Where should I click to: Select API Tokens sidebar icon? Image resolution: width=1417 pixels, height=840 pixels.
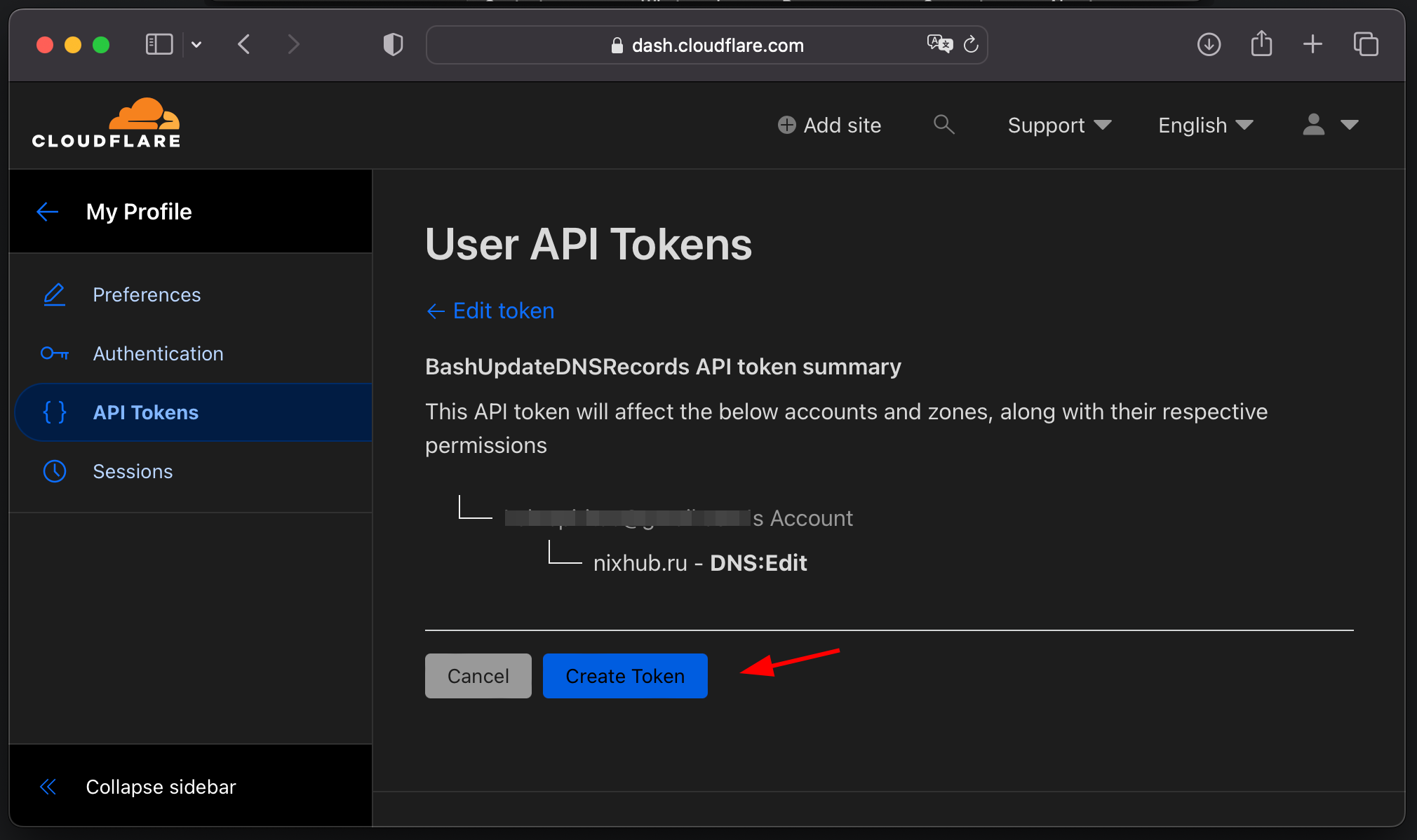[x=53, y=412]
